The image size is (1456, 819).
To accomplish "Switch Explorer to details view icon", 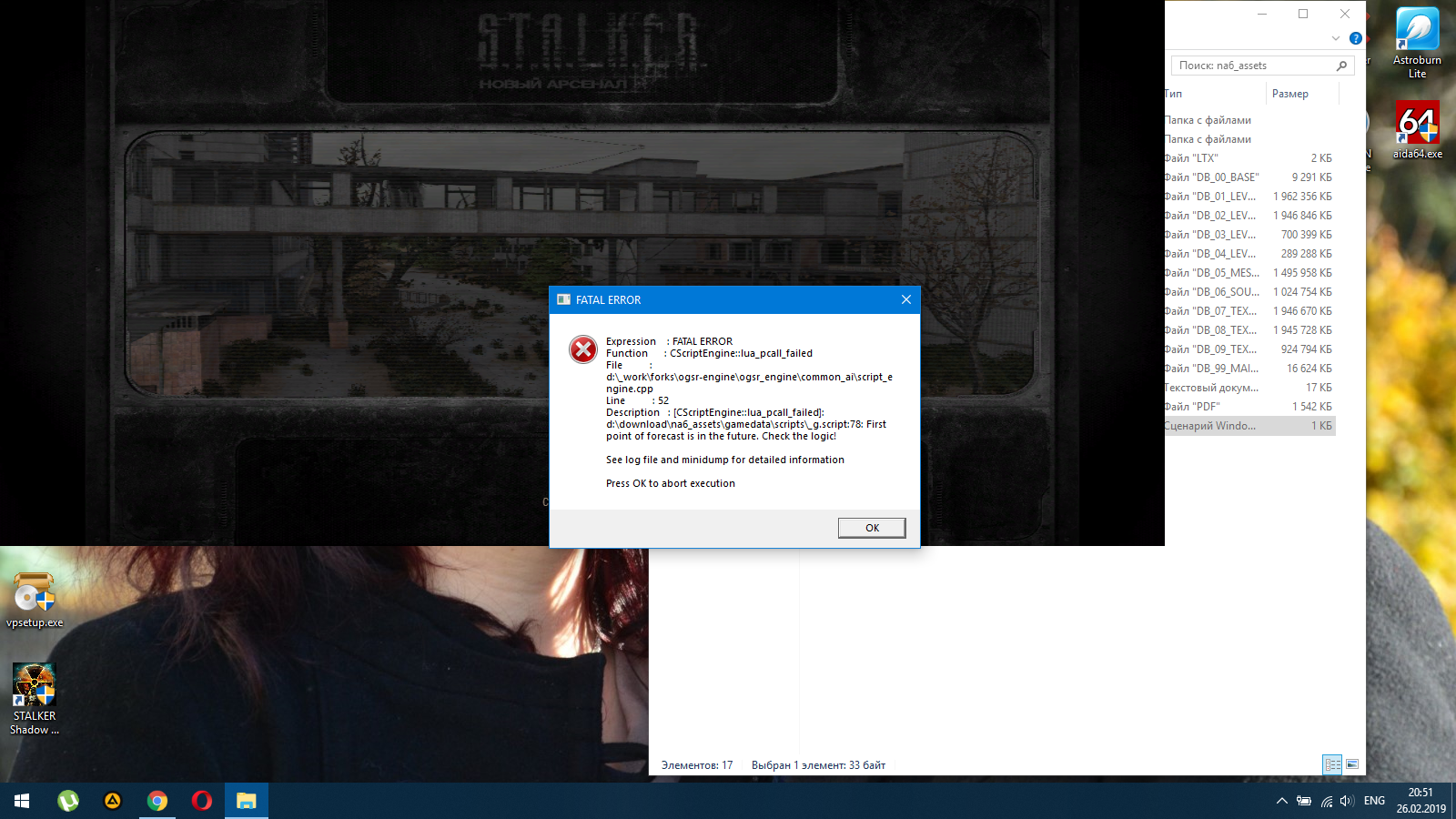I will point(1333,764).
